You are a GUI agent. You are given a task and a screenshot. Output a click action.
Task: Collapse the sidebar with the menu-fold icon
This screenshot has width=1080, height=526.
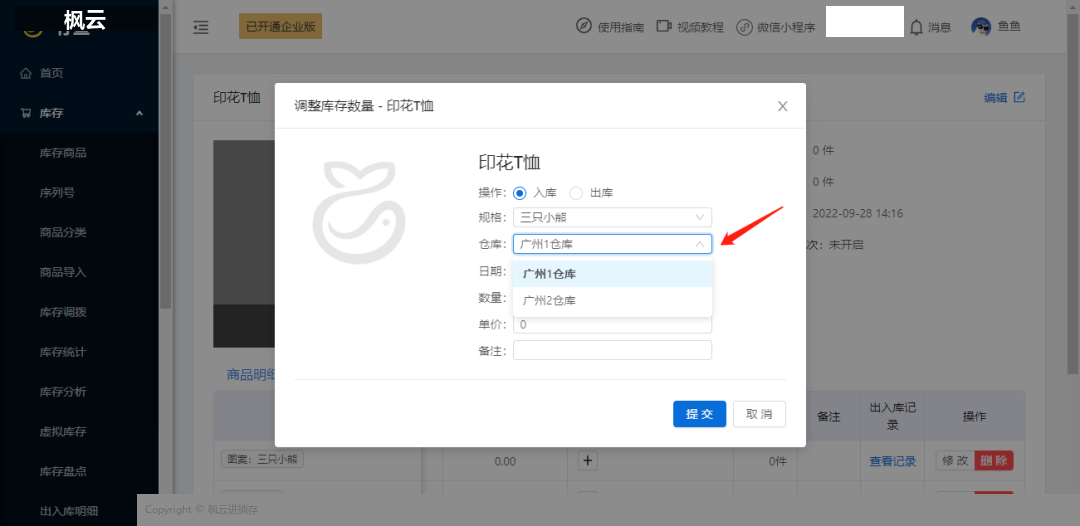[200, 28]
